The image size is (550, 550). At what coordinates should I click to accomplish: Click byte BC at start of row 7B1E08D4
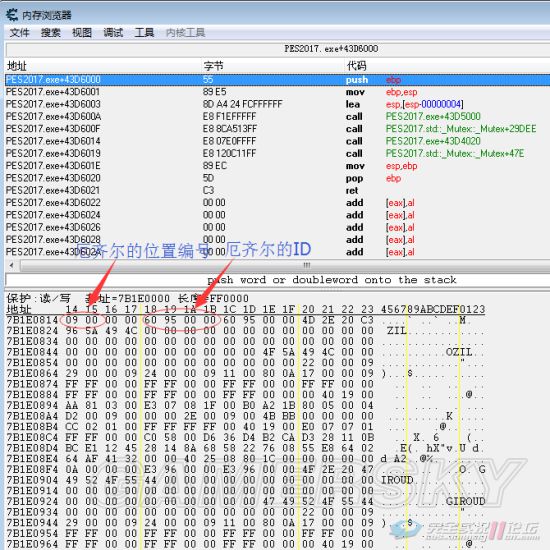(72, 448)
